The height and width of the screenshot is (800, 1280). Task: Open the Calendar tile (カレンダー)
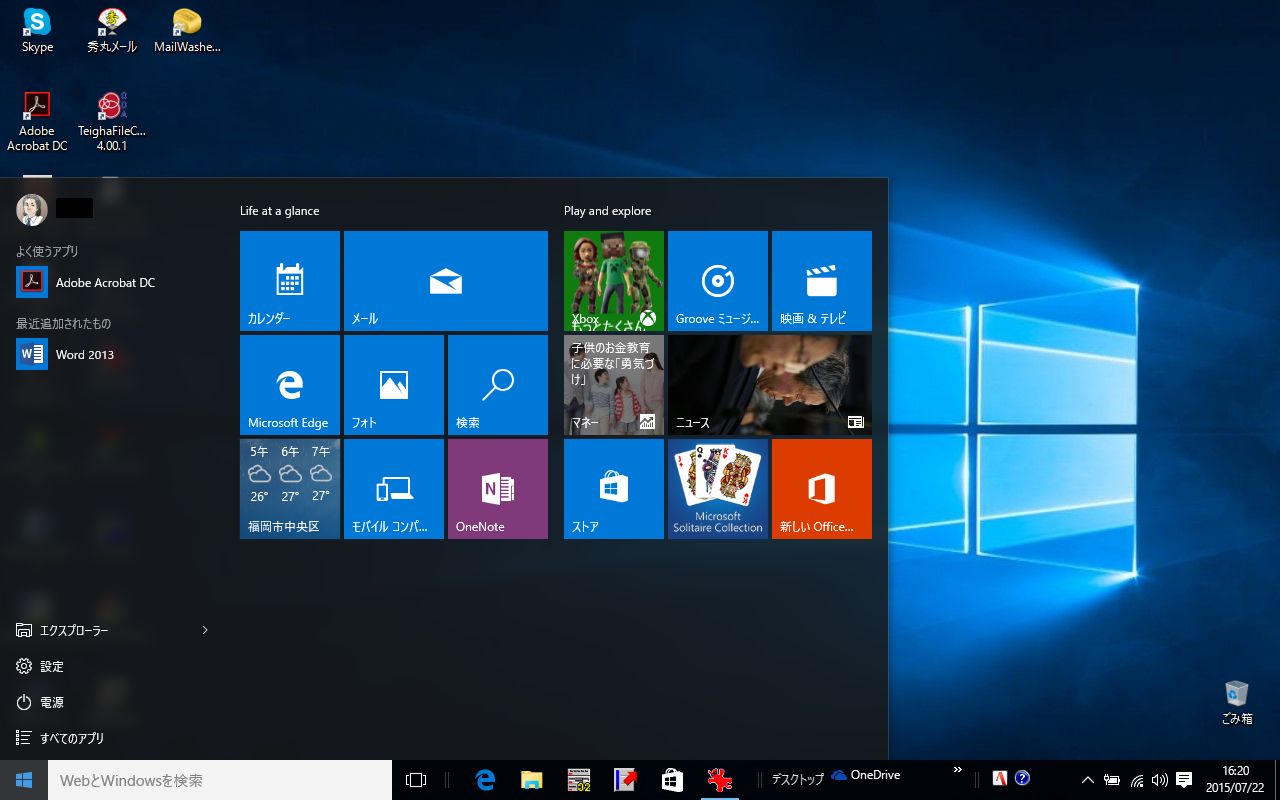[290, 281]
